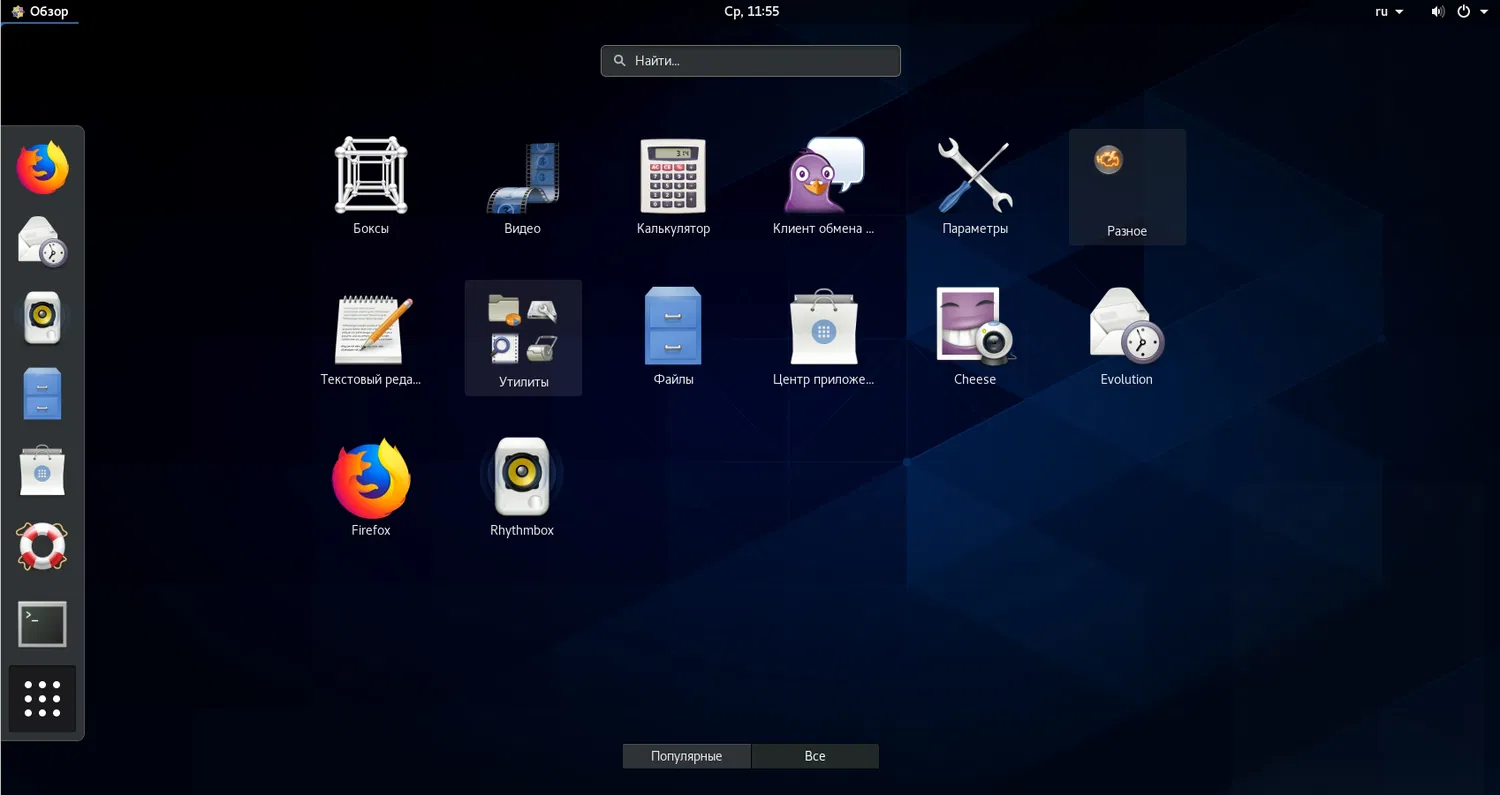The height and width of the screenshot is (795, 1500).
Task: Open the ru keyboard layout dropdown
Action: point(1389,11)
